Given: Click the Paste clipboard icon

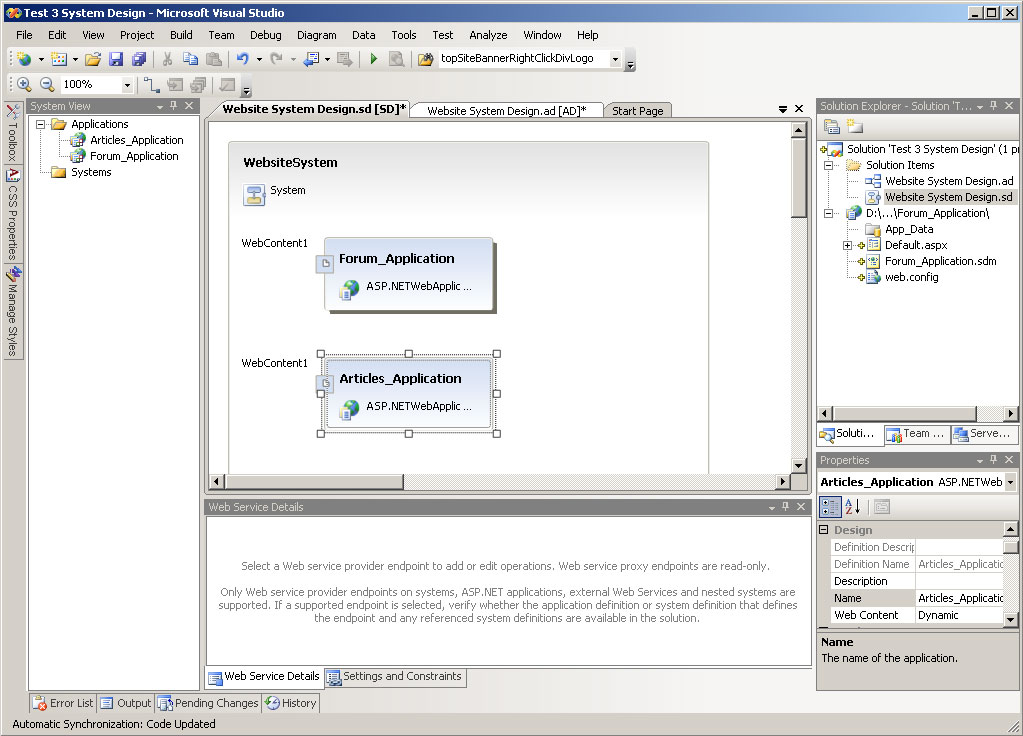Looking at the screenshot, I should tap(213, 59).
